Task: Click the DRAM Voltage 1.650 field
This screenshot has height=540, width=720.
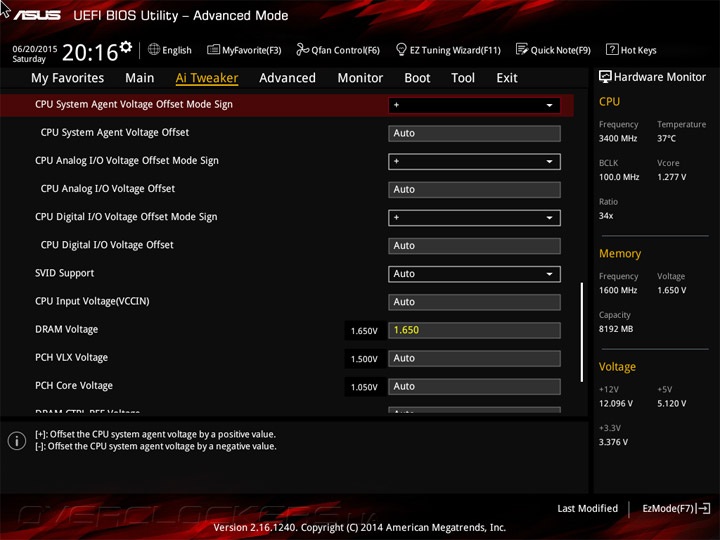Action: point(474,330)
